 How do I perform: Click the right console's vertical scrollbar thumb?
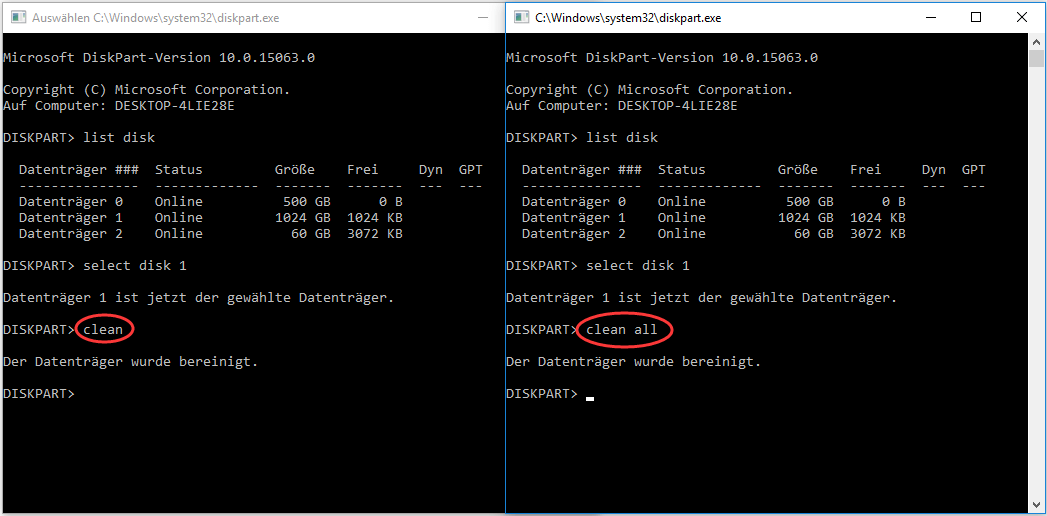coord(1037,58)
